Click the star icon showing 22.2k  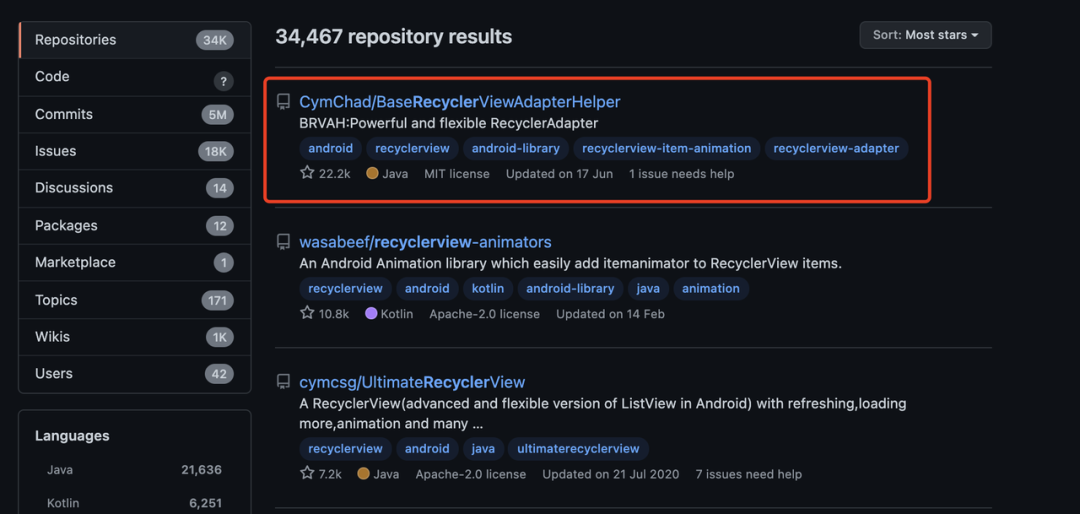(x=307, y=173)
